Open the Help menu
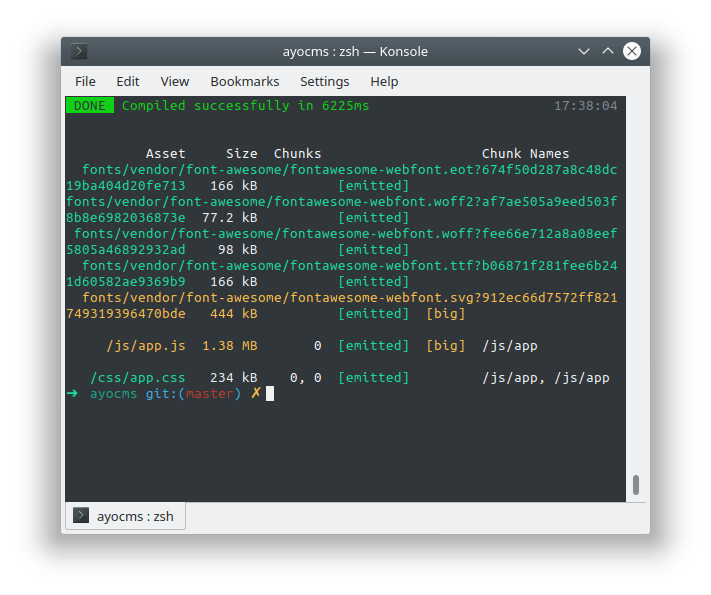 click(x=384, y=81)
